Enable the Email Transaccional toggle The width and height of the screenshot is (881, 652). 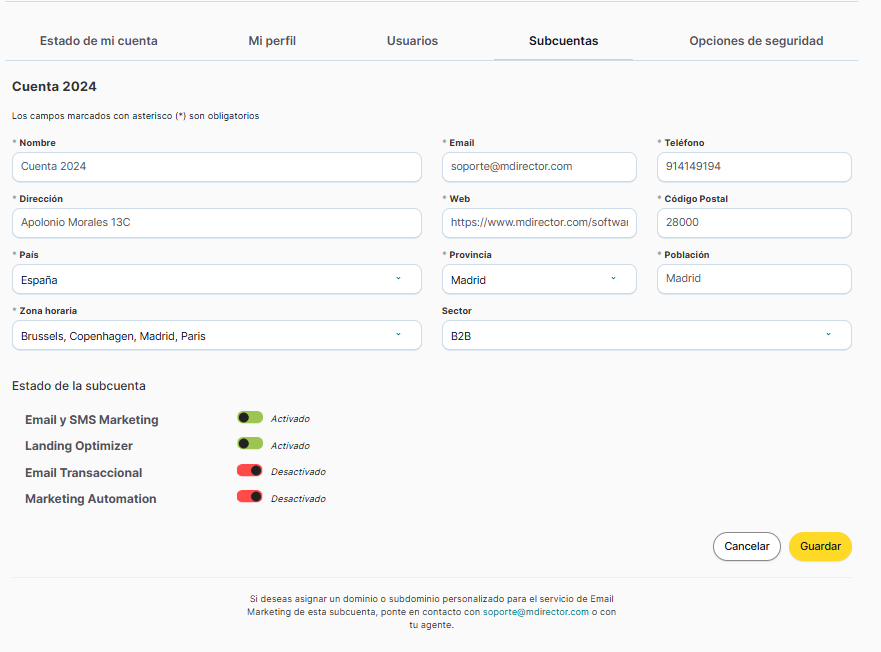(x=250, y=471)
